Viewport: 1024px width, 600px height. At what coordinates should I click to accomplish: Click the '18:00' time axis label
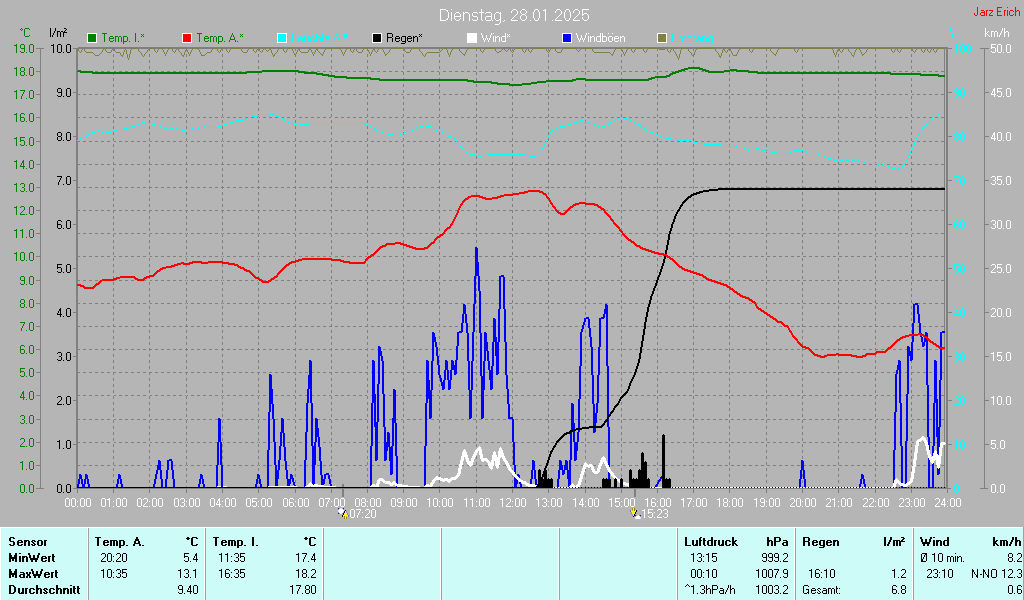(x=730, y=503)
